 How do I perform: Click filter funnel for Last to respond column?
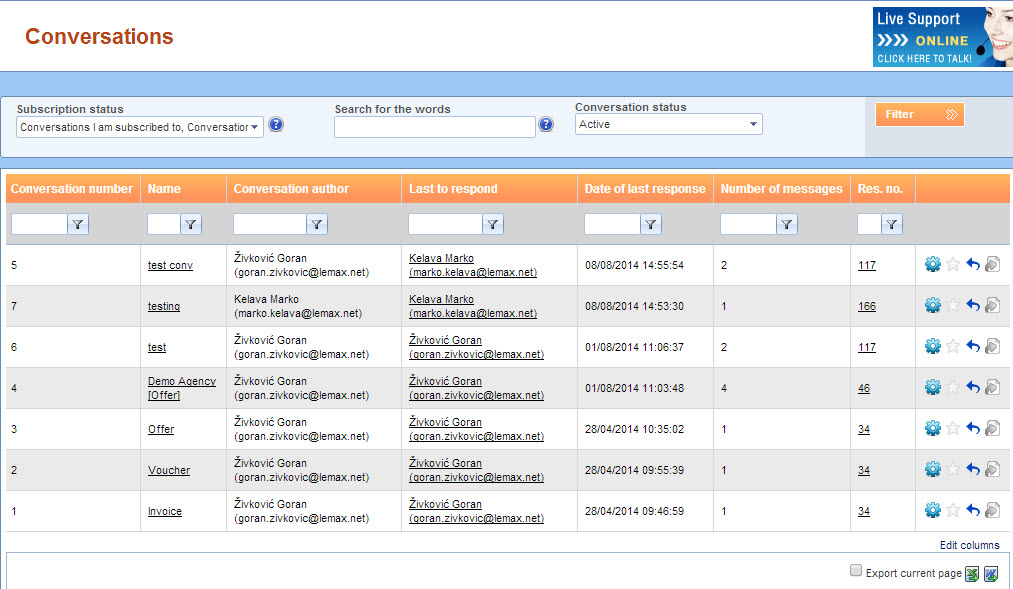pos(493,224)
